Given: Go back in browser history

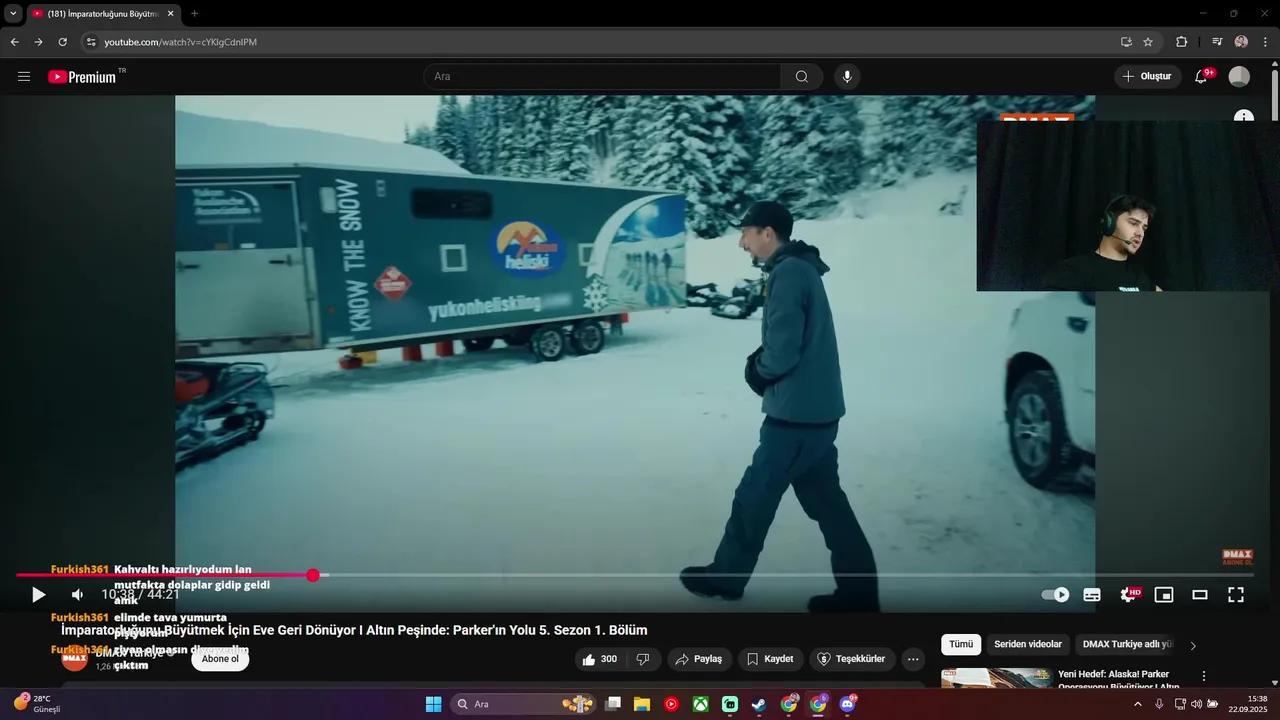Looking at the screenshot, I should point(14,42).
